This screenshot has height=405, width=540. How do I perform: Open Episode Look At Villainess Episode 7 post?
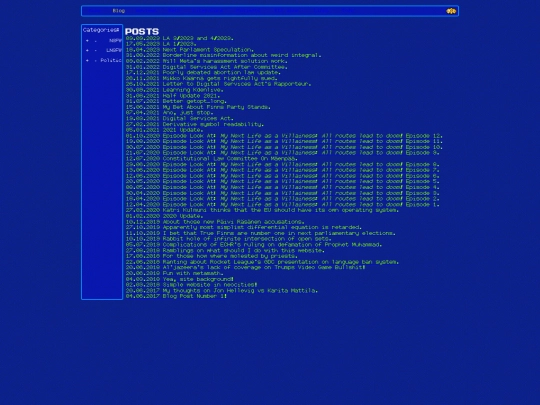[301, 170]
